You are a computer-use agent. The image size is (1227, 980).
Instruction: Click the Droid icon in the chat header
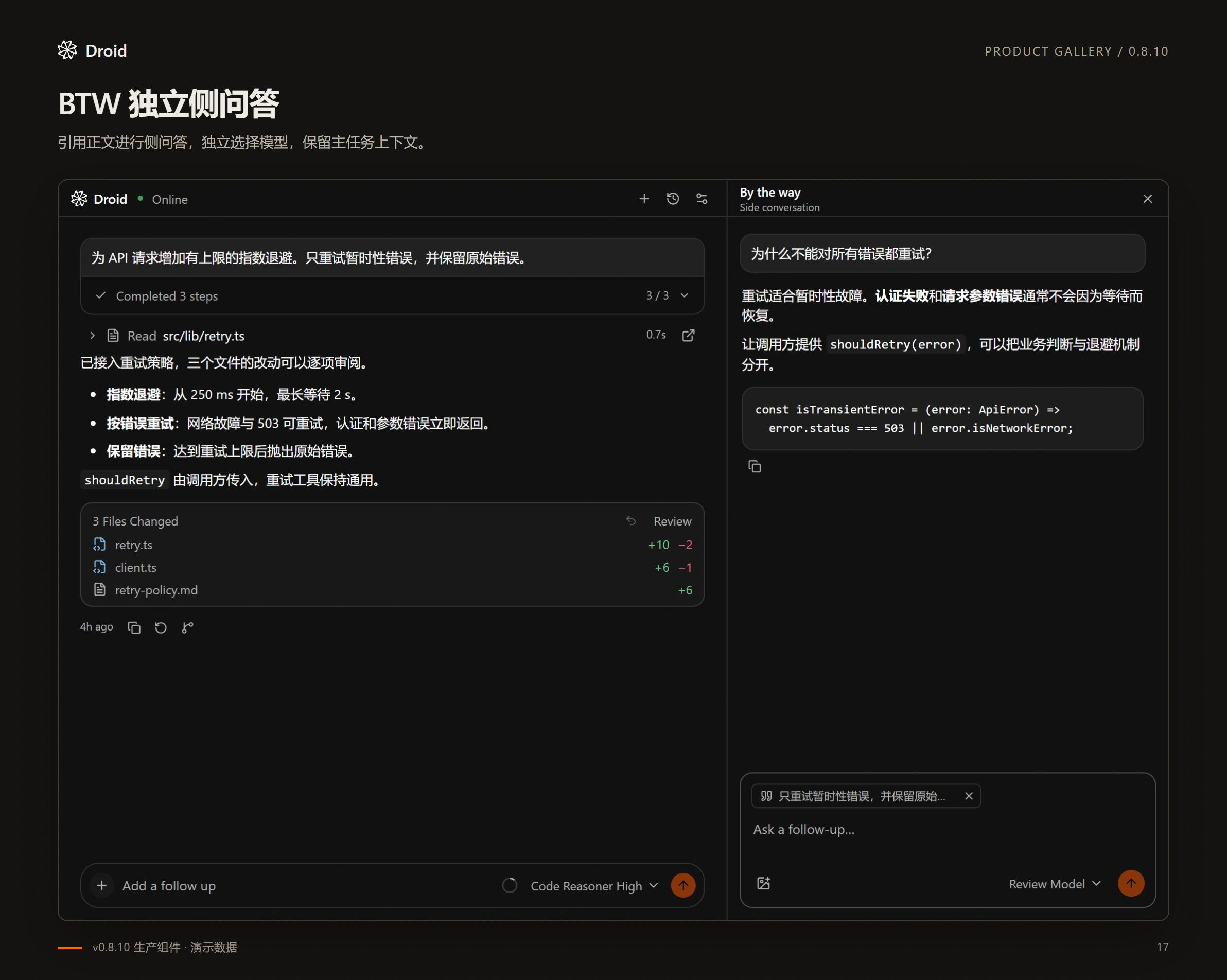click(x=79, y=199)
